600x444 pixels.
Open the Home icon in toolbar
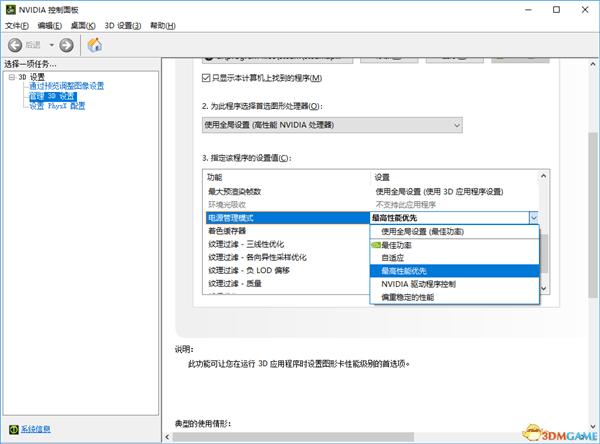coord(95,45)
